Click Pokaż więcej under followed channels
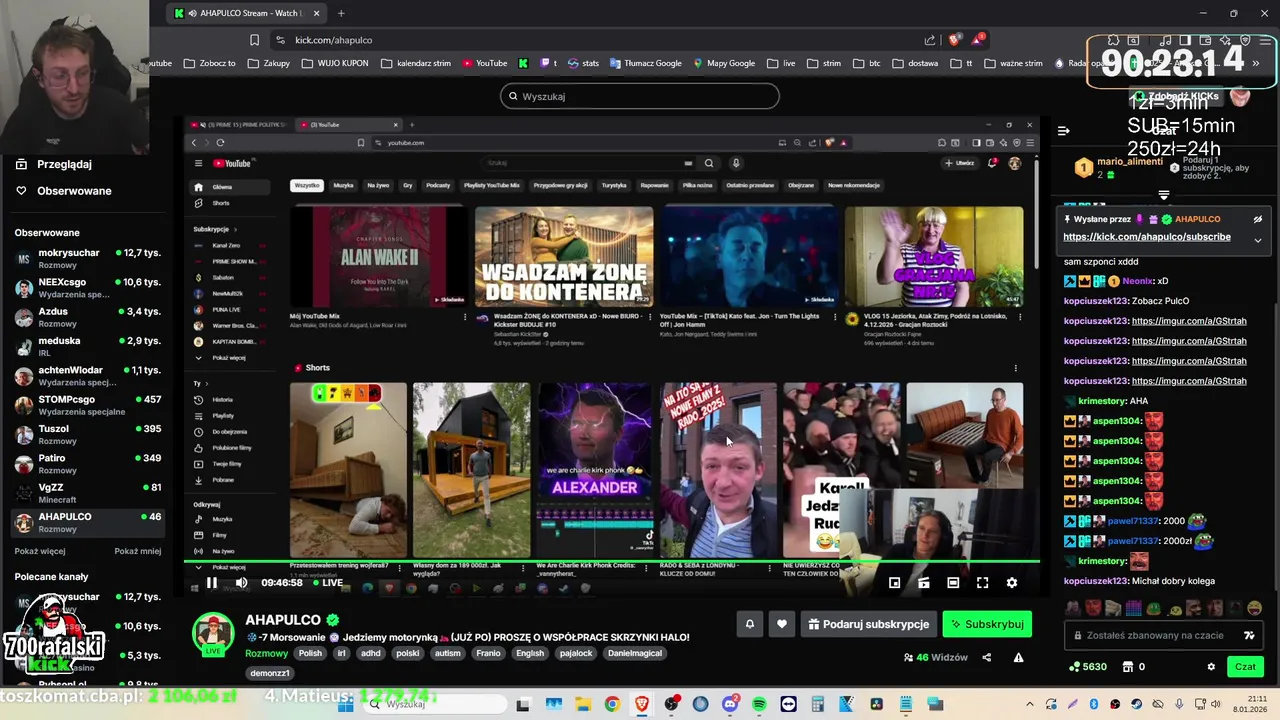The image size is (1280, 720). 40,551
